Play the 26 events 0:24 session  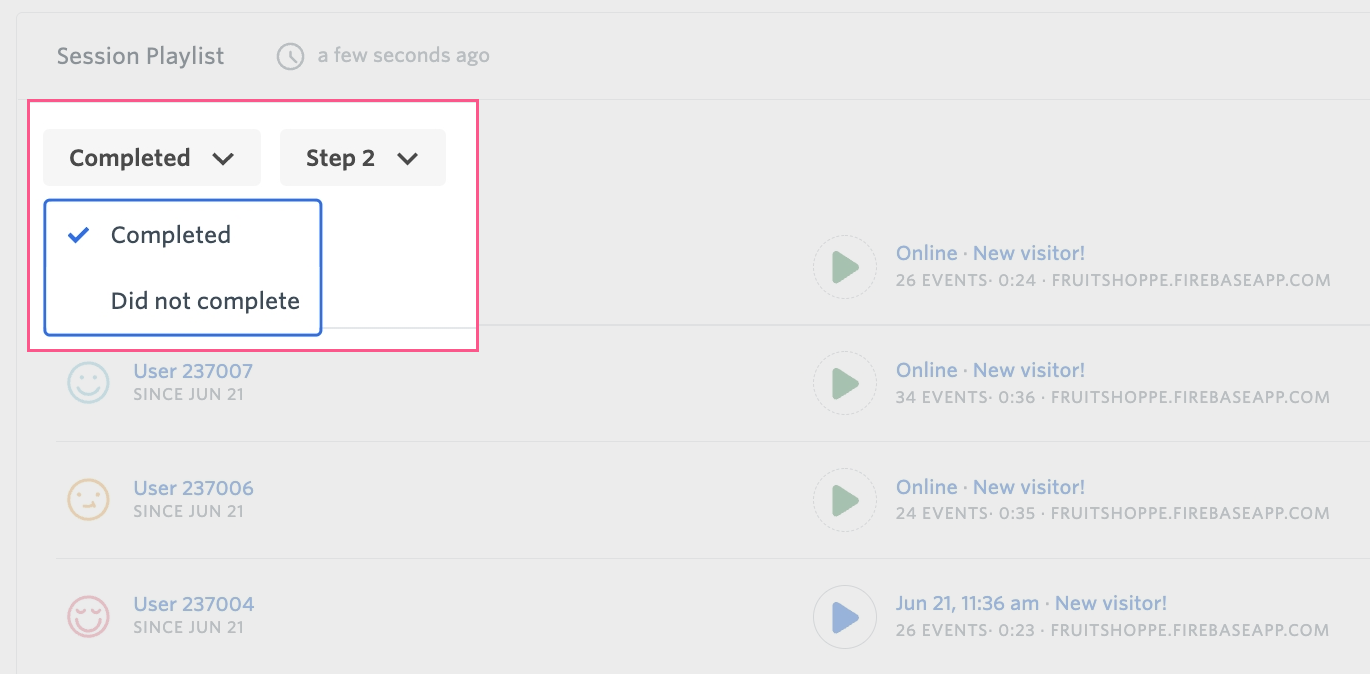[845, 267]
